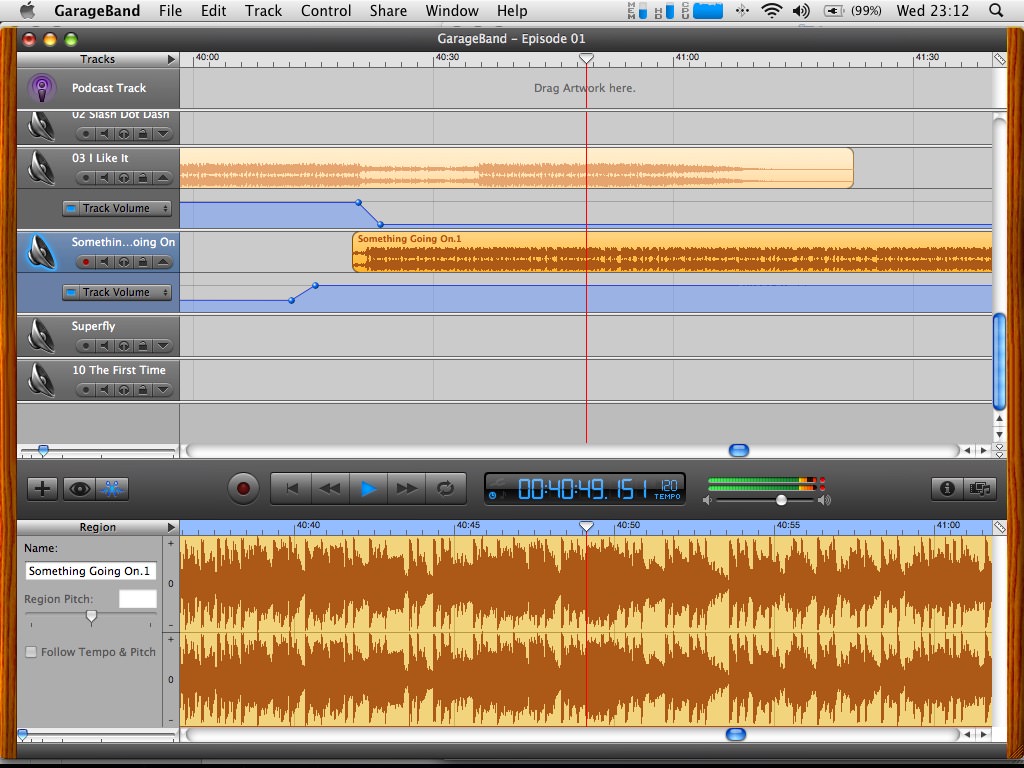Click the LCD time format clock icon
This screenshot has height=768, width=1024.
[x=493, y=496]
